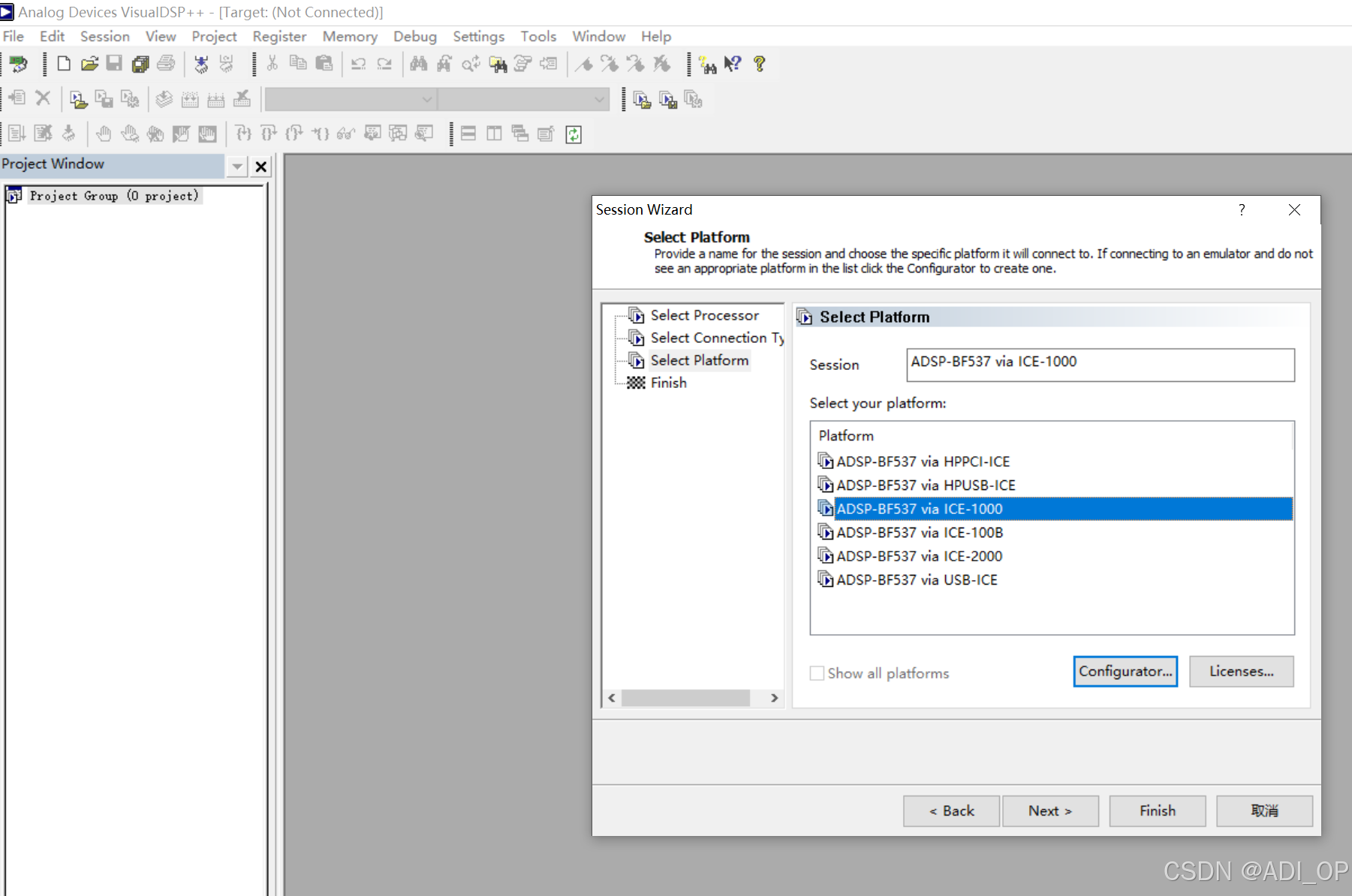1352x896 pixels.
Task: Click the Save Project icon in second toolbar
Action: pyautogui.click(x=104, y=99)
